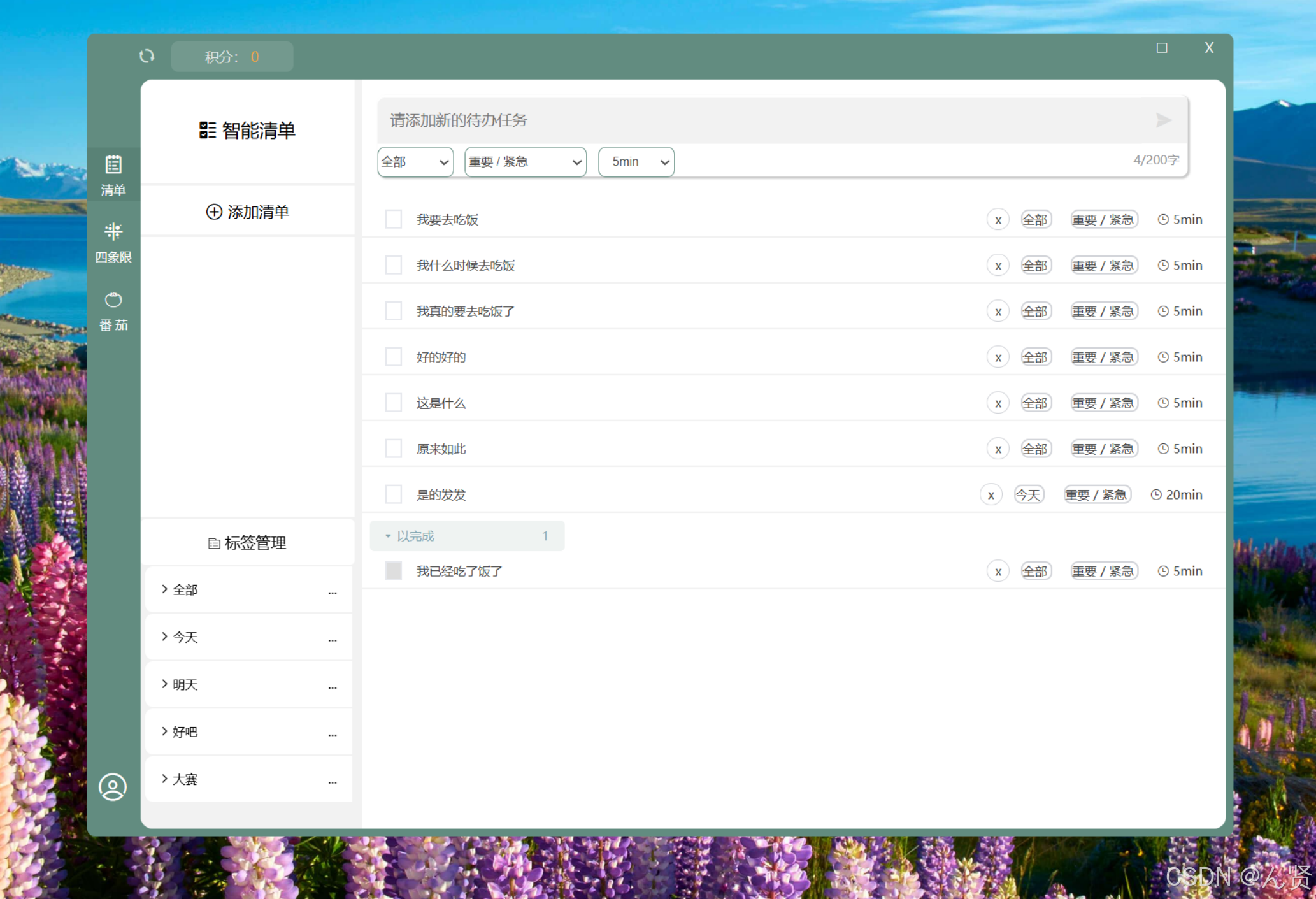Click the refresh sync icon
Viewport: 1316px width, 899px height.
tap(147, 56)
